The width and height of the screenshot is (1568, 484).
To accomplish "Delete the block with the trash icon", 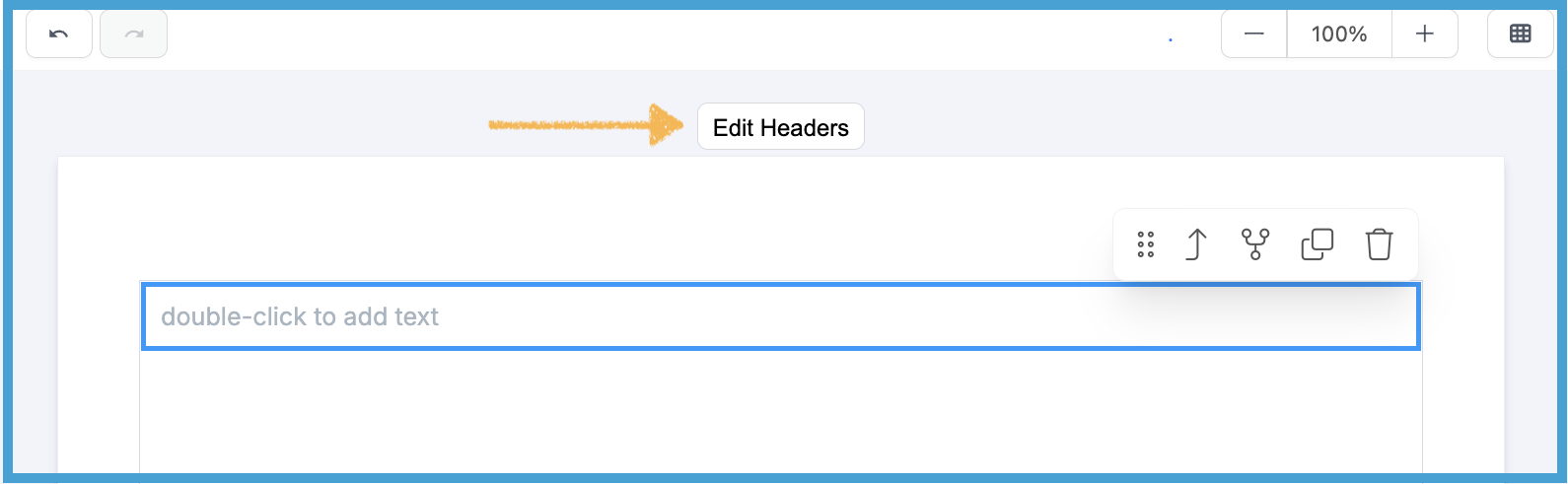I will [x=1379, y=244].
